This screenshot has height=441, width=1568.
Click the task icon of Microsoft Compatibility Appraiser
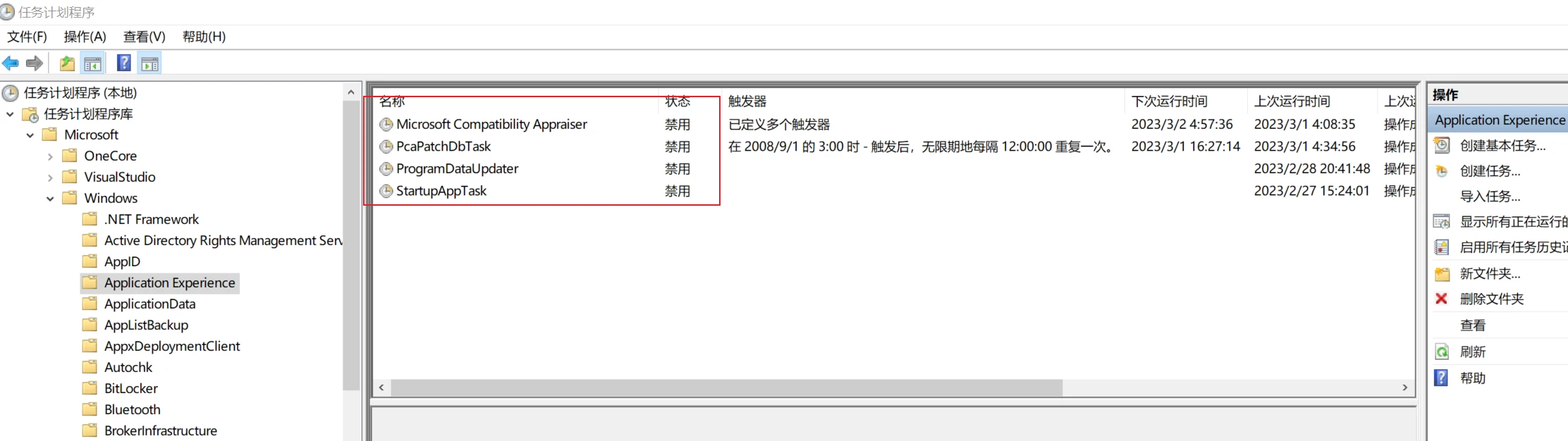coord(386,125)
